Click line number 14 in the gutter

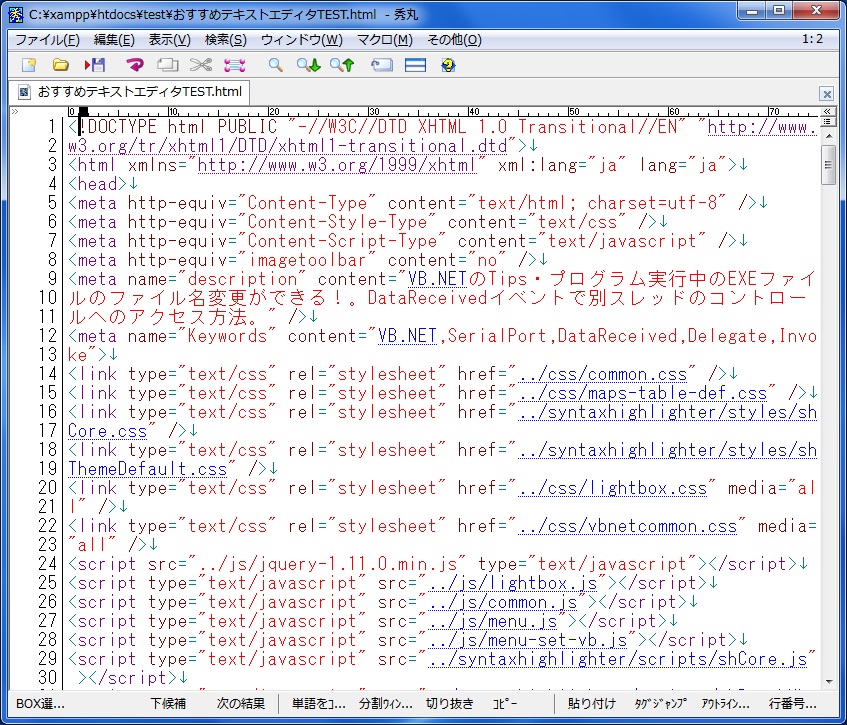pos(48,374)
